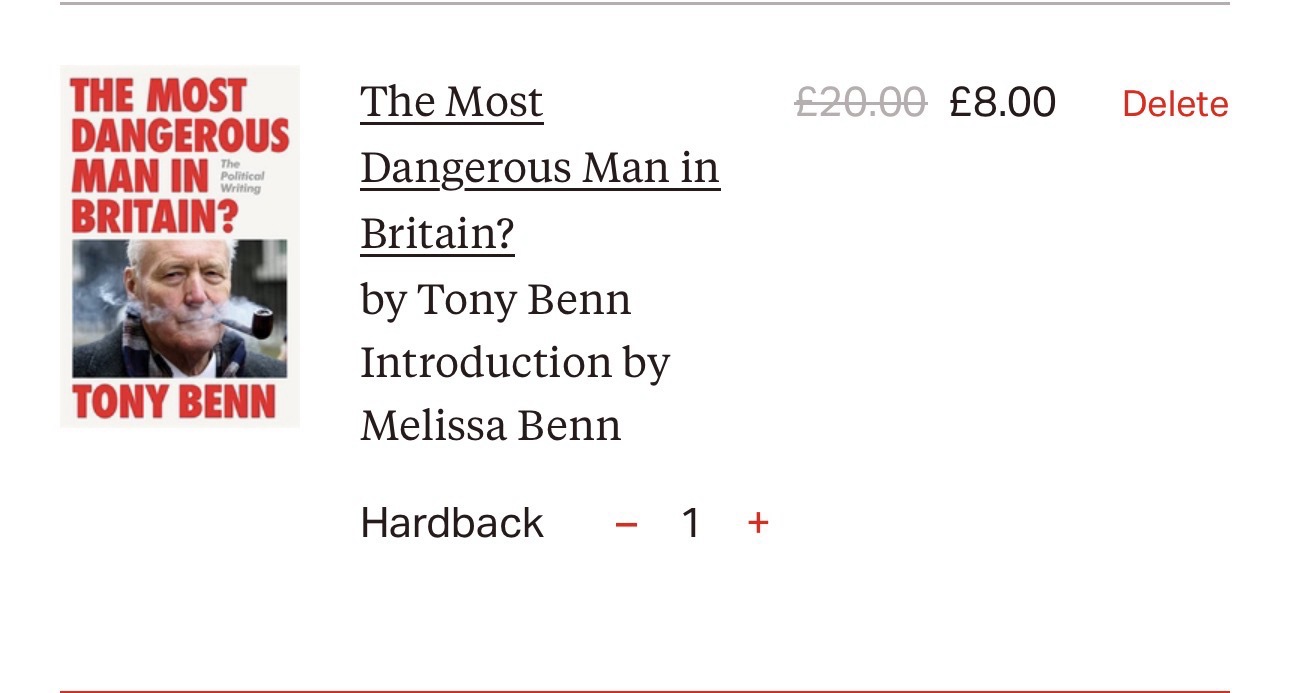Screen dimensions: 1290x693
Task: Click "The Most" in the title link
Action: [x=452, y=102]
